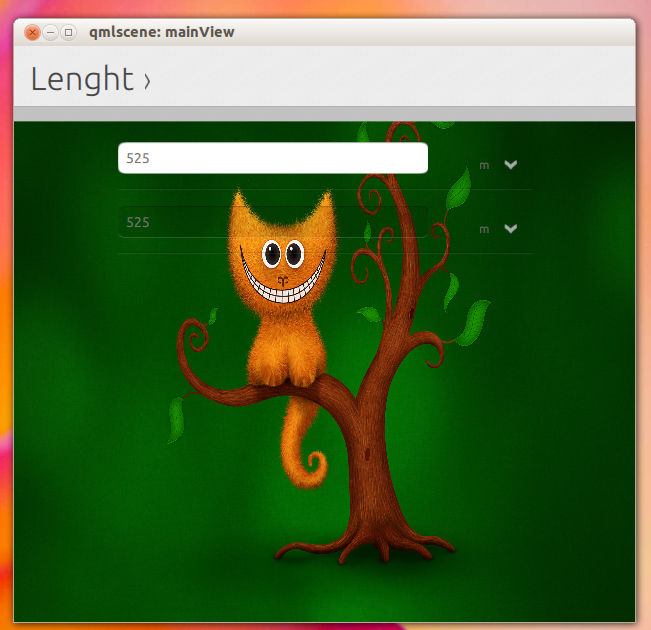651x630 pixels.
Task: Focus the top white input field with 525
Action: pyautogui.click(x=273, y=158)
